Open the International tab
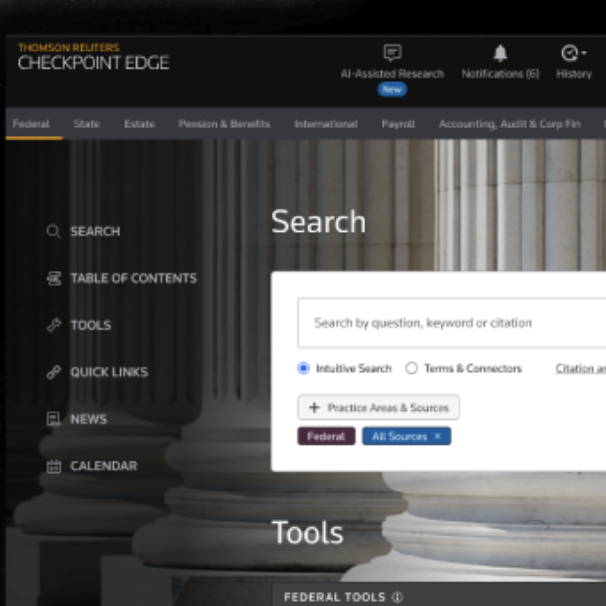Image resolution: width=606 pixels, height=606 pixels. tap(326, 124)
